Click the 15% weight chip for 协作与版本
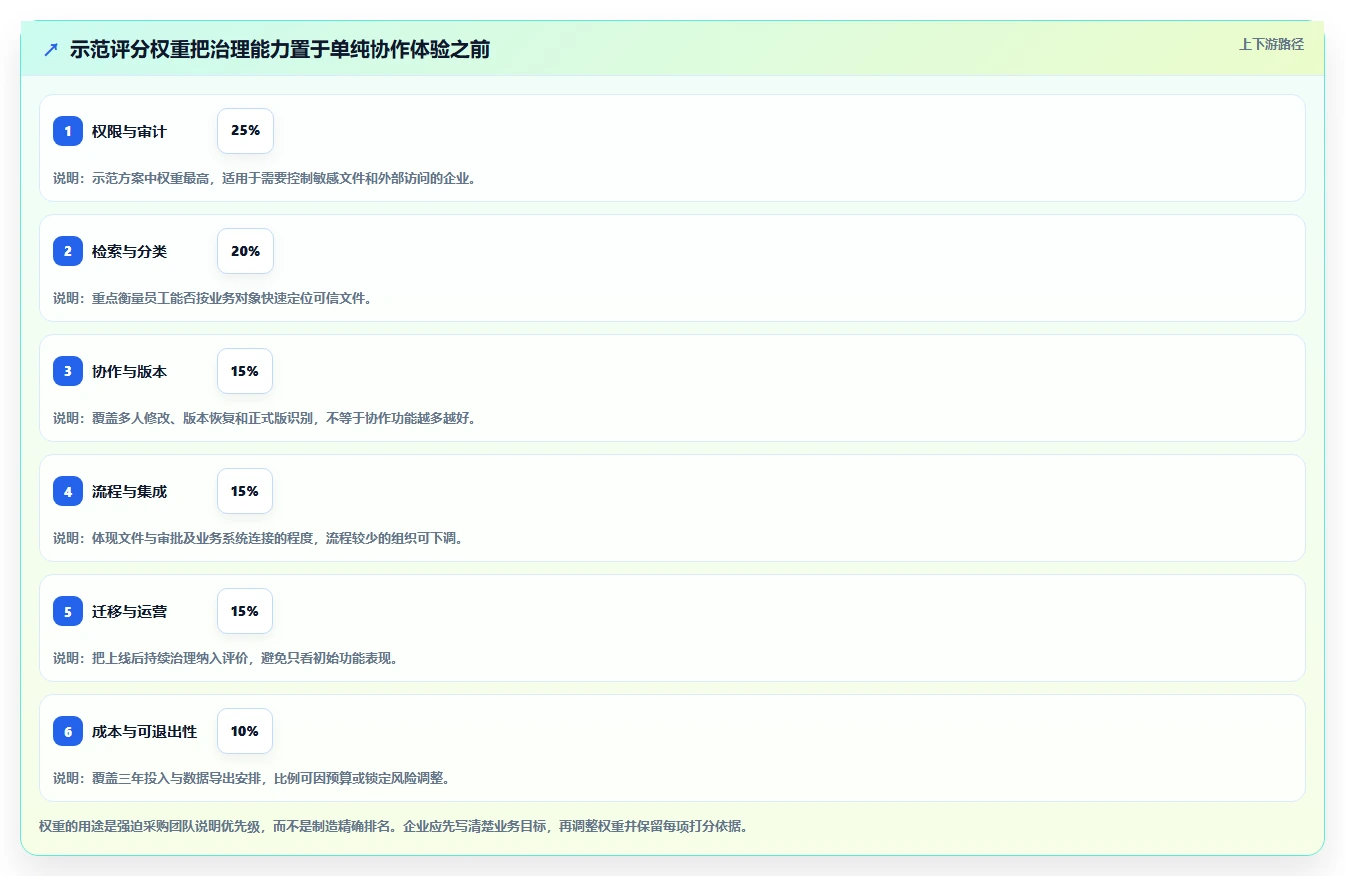The width and height of the screenshot is (1345, 876). (245, 371)
